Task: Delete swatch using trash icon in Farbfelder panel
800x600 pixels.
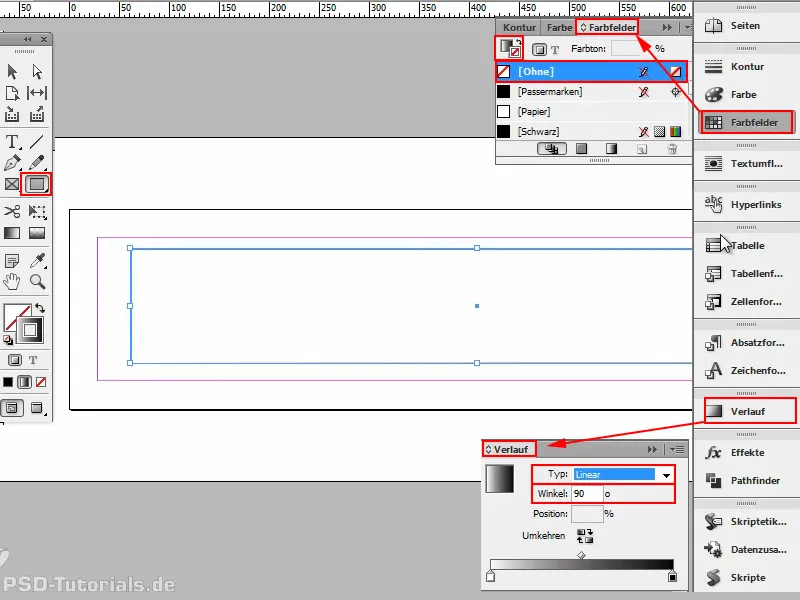Action: pos(672,149)
